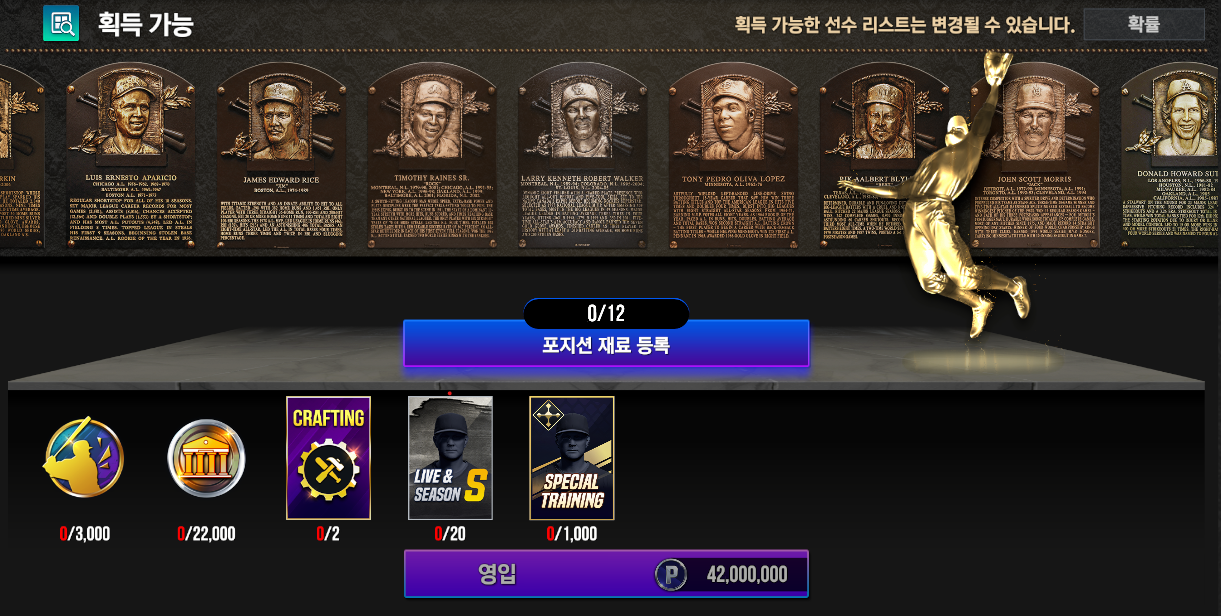Open the Crafting card material

coord(328,458)
